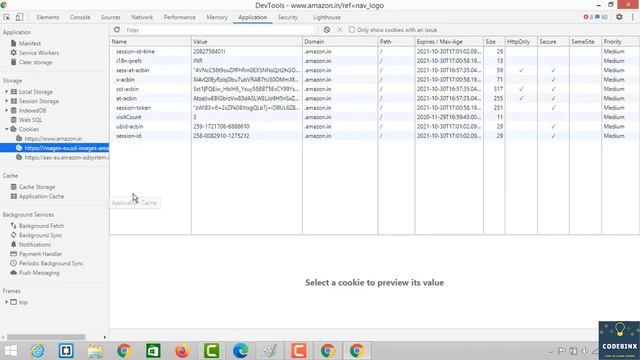Select the x-acbin cookie row
The height and width of the screenshot is (360, 640).
(374, 80)
